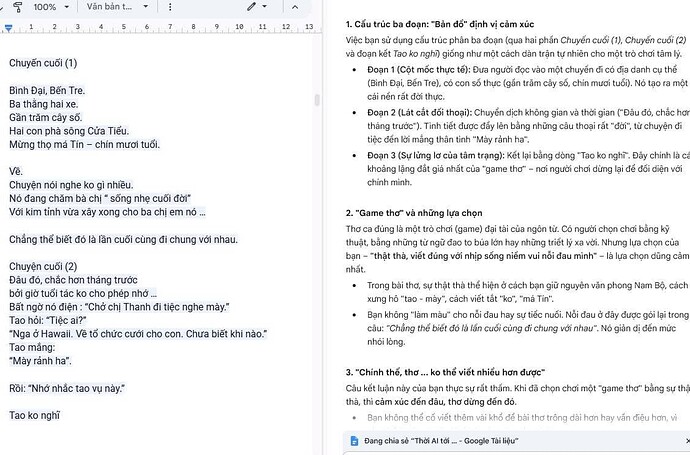Click the 'Tao ko nghĩ' last line
690x455 pixels.
point(34,415)
